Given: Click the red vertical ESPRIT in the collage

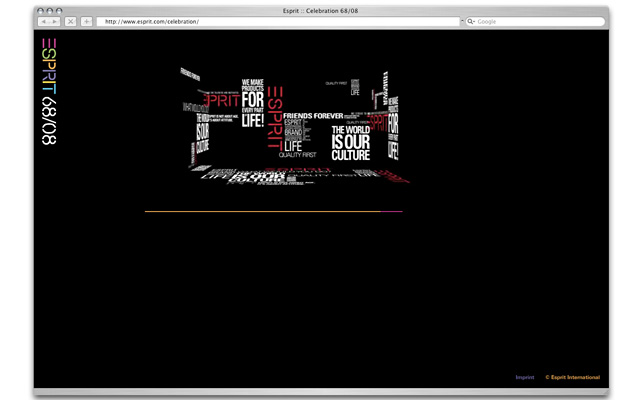Looking at the screenshot, I should point(275,118).
